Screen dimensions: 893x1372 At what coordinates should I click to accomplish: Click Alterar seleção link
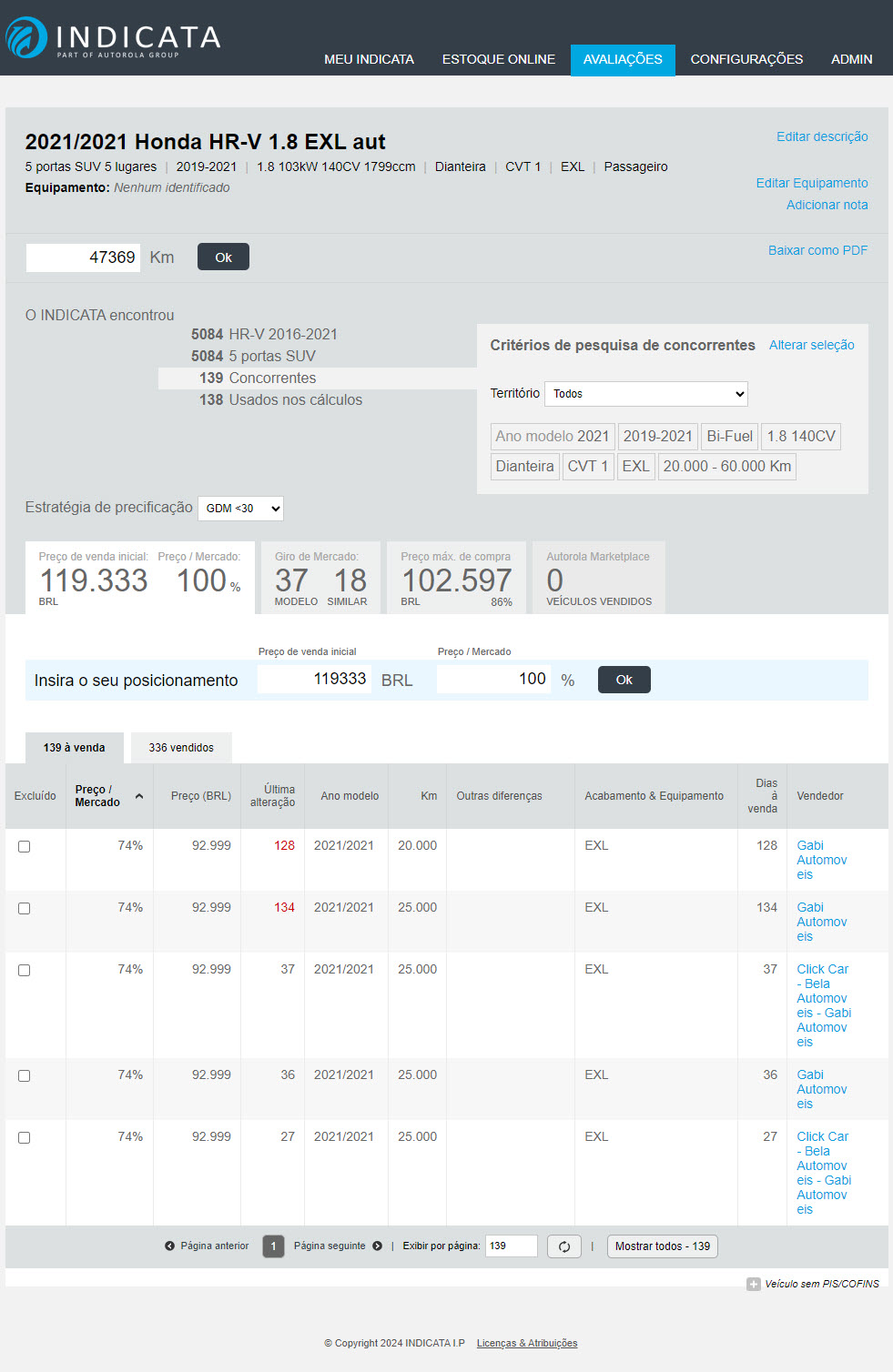[811, 345]
